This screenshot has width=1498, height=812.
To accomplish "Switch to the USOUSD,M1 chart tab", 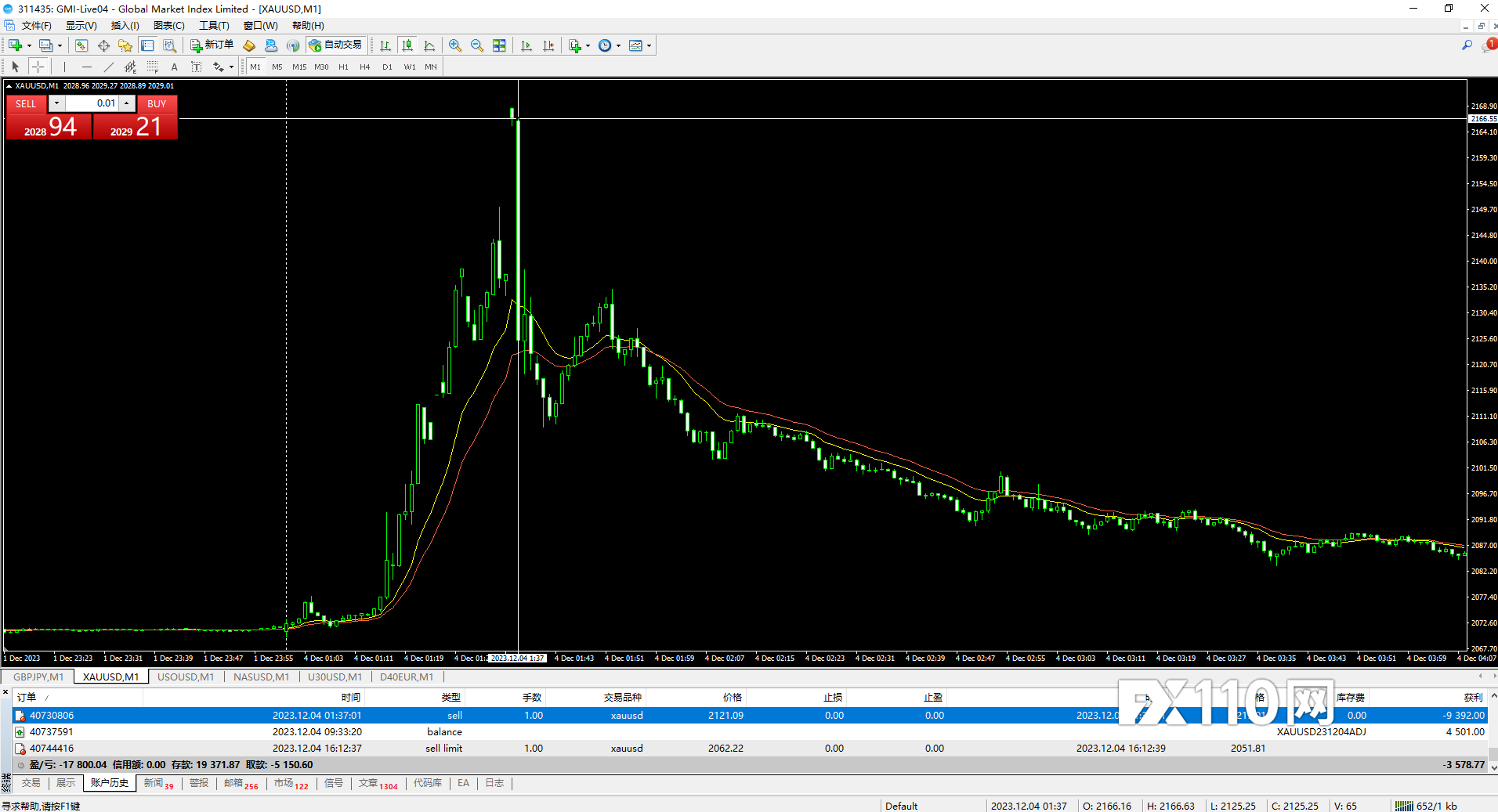I will click(x=186, y=677).
